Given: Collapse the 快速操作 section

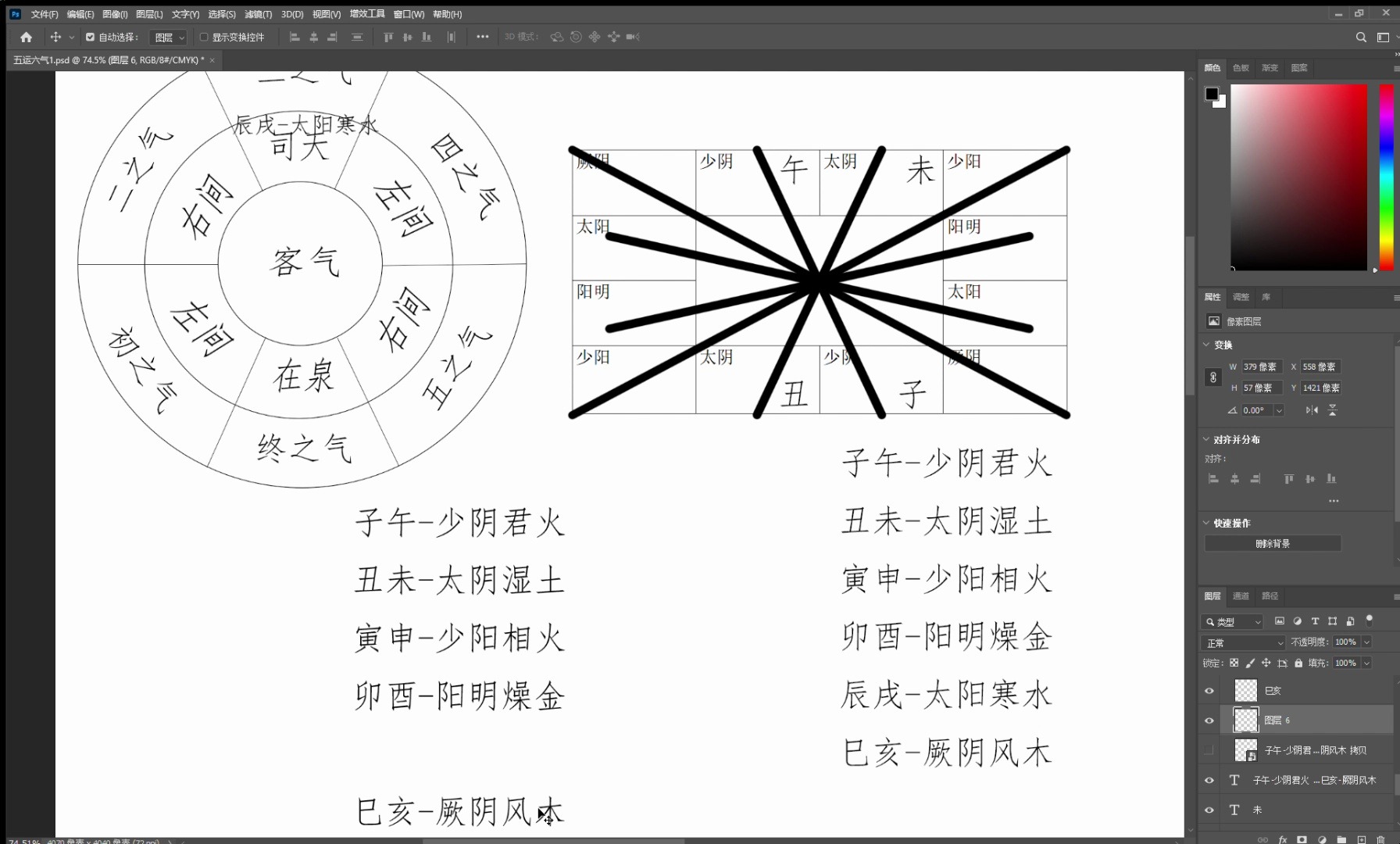Looking at the screenshot, I should pyautogui.click(x=1206, y=523).
